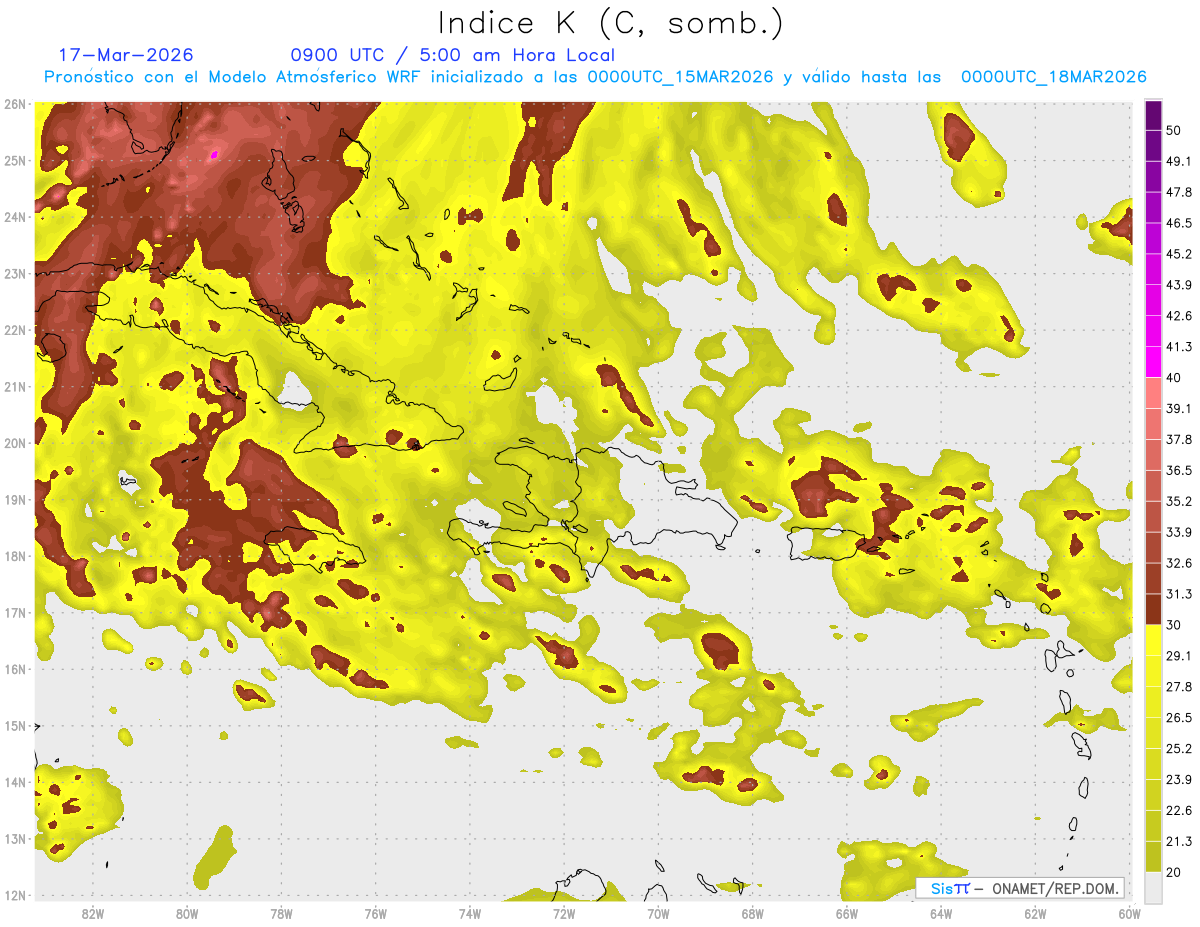Click colorbar label '21.3'

click(x=1179, y=841)
